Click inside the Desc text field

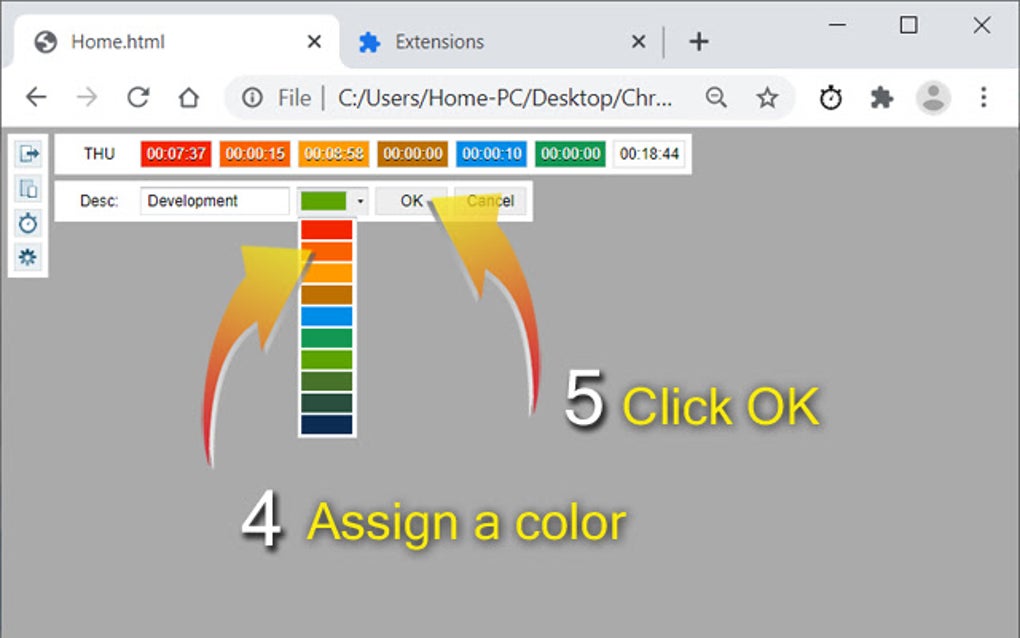click(213, 200)
